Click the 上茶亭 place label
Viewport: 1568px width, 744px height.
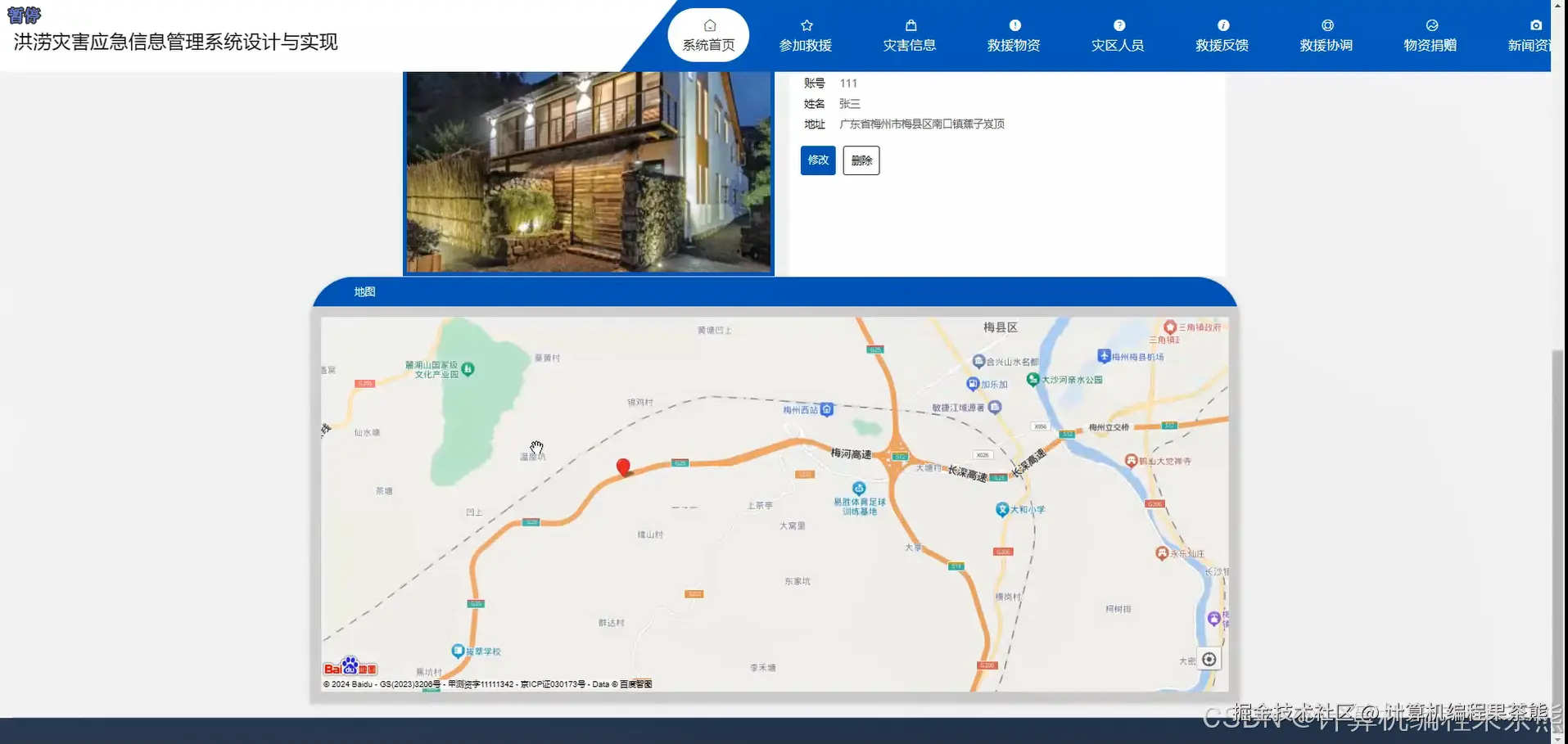760,506
